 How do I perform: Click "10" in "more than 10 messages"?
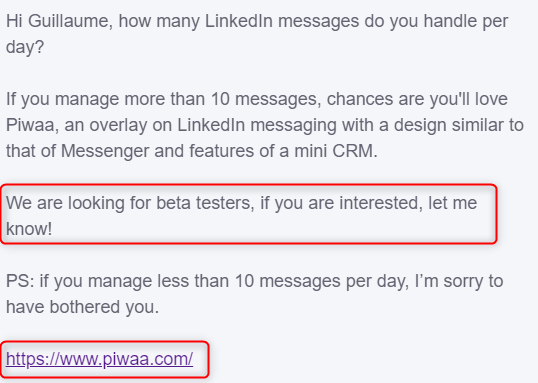tap(220, 99)
